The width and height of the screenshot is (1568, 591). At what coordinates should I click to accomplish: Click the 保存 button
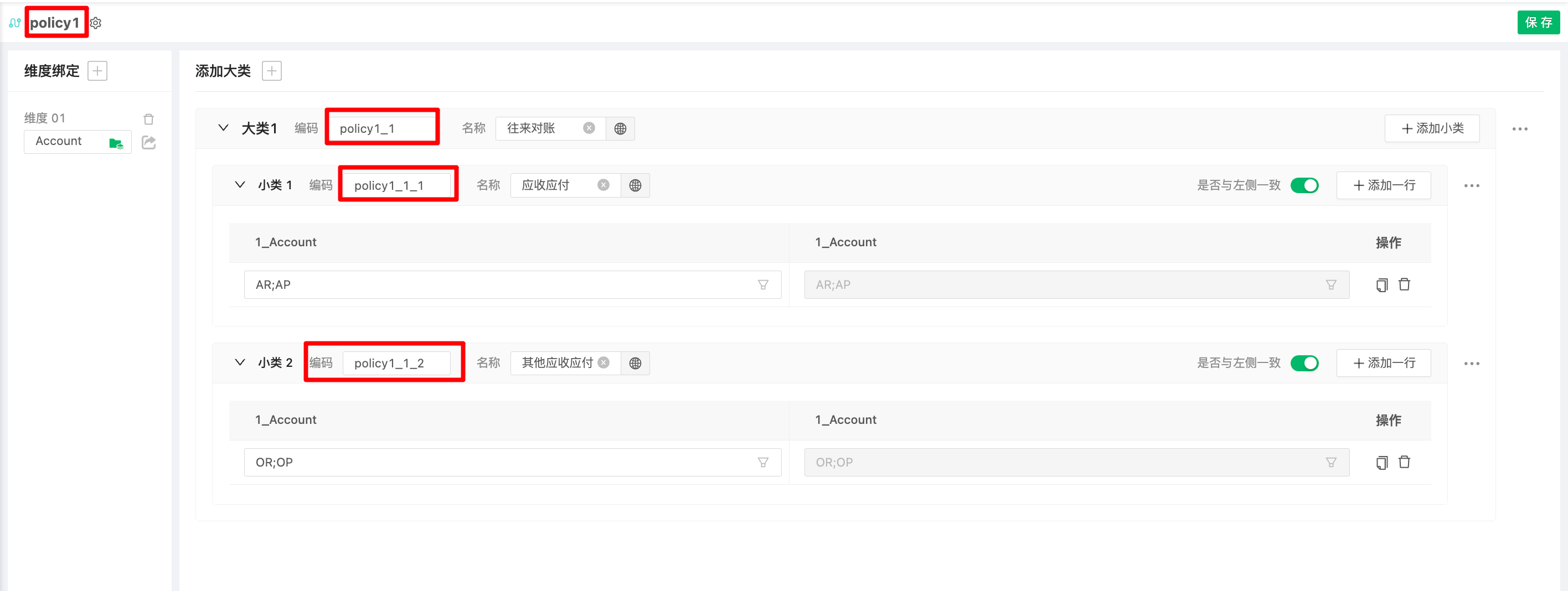point(1538,23)
